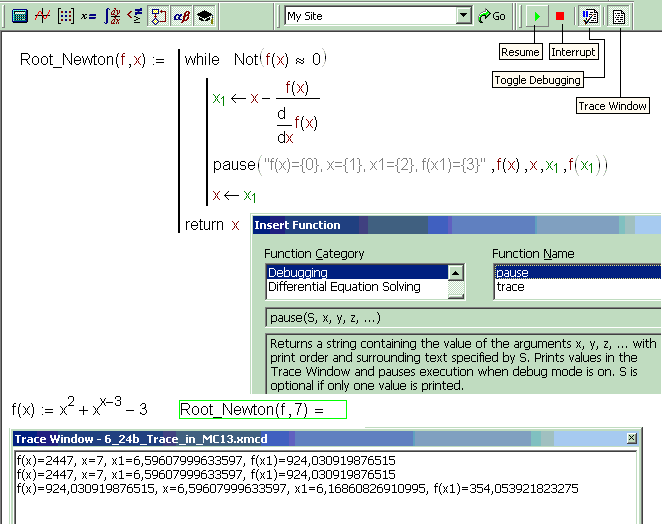Click the first trace output line
This screenshot has width=662, height=524.
click(x=206, y=460)
